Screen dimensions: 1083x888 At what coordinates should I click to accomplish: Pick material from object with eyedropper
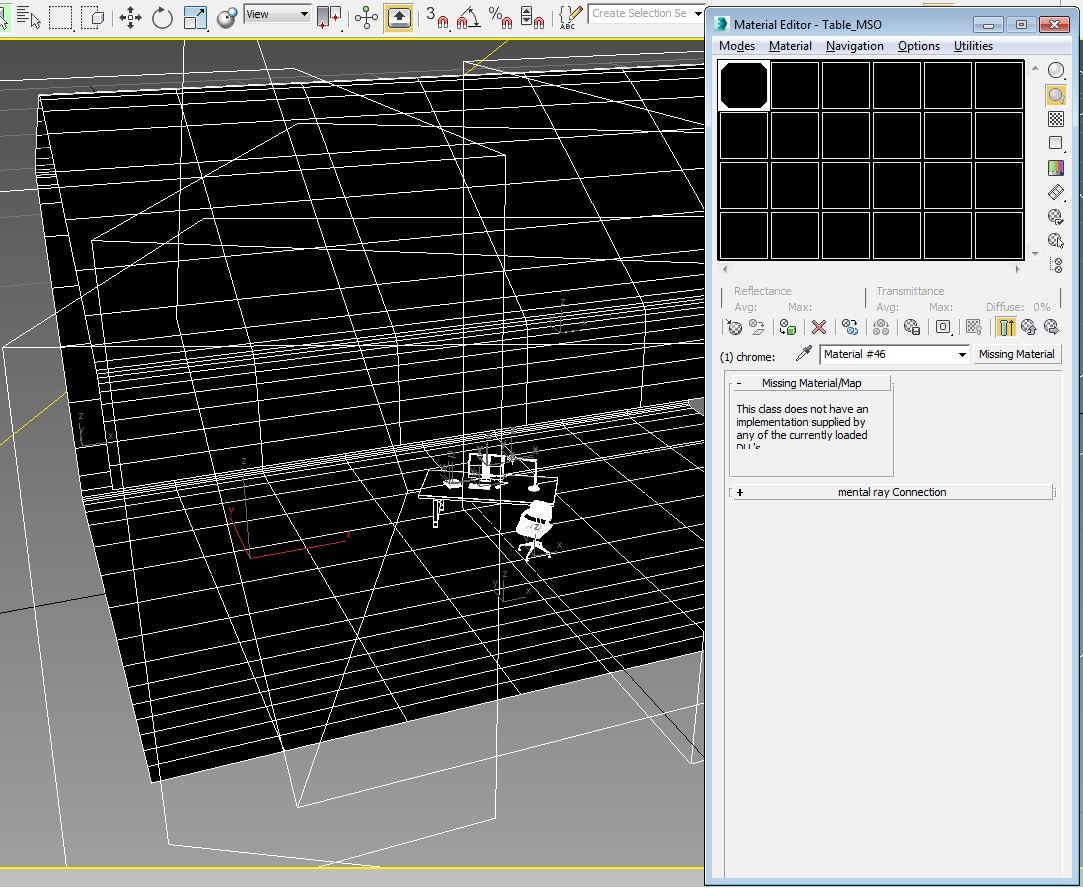(x=802, y=354)
